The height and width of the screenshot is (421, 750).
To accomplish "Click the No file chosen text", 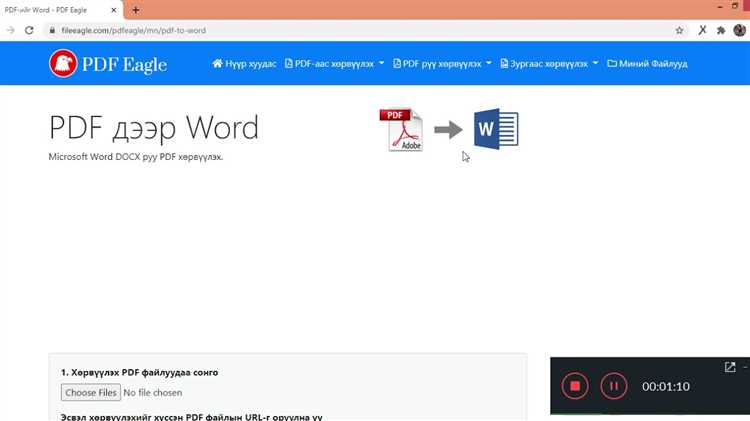I will 153,393.
